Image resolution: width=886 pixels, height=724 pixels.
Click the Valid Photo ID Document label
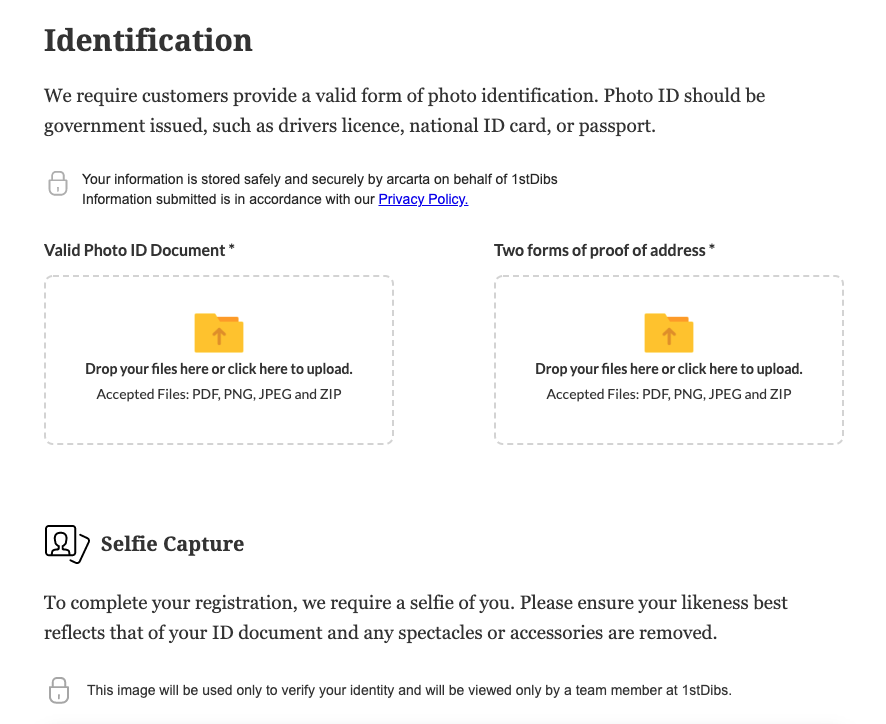[x=139, y=250]
